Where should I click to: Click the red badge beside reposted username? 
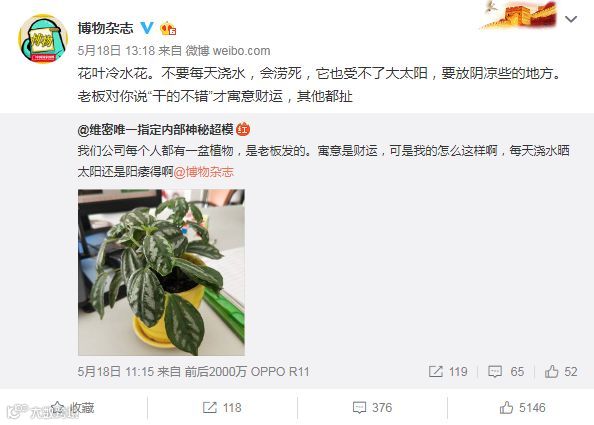(243, 130)
